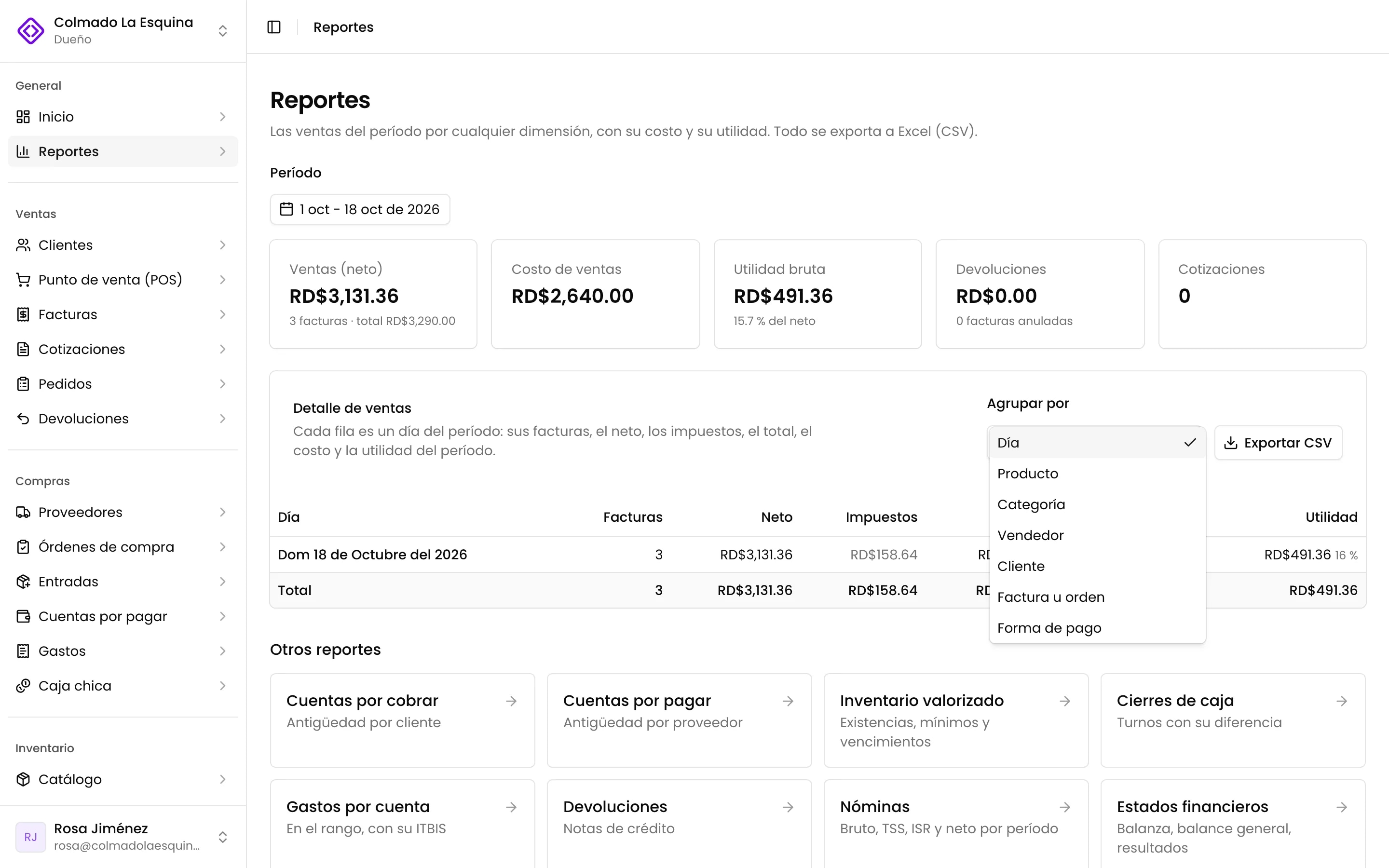1389x868 pixels.
Task: Open Rosa Jiménez account menu chevrons
Action: tap(223, 837)
